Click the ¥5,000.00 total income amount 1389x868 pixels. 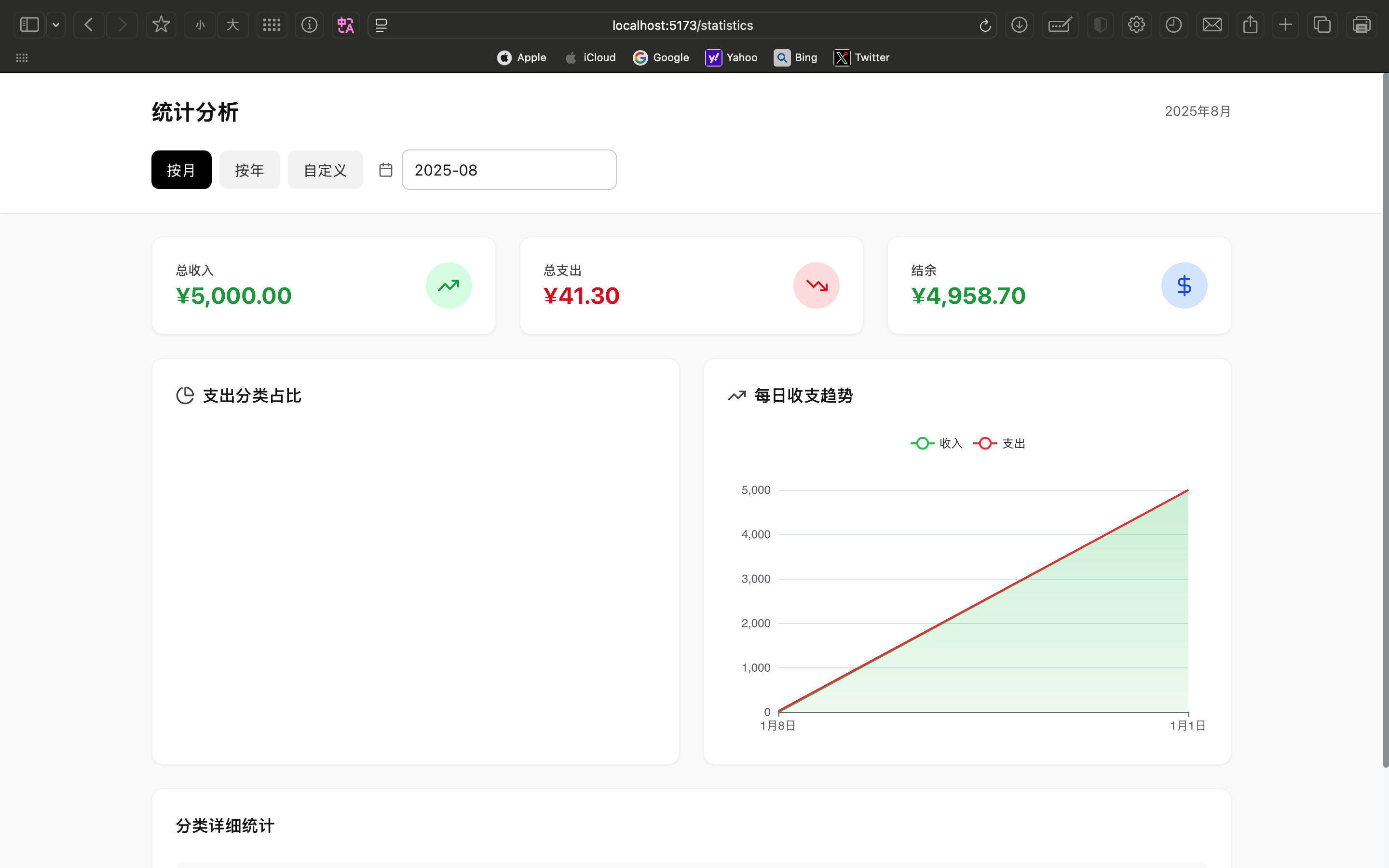point(233,296)
